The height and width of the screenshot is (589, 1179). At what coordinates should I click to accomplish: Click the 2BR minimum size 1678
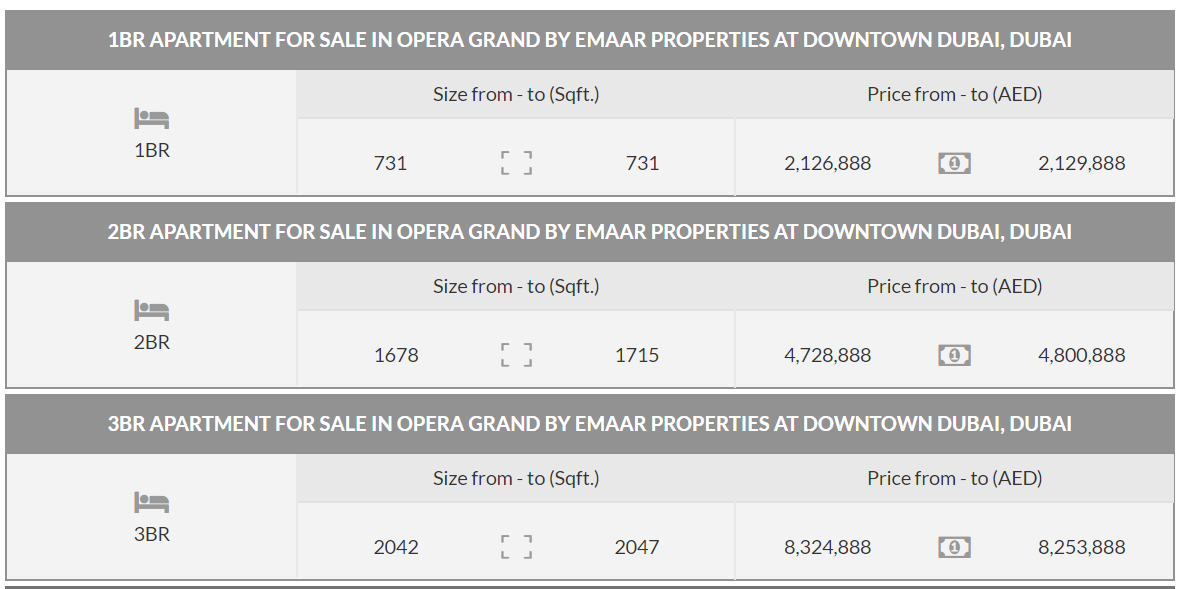click(x=396, y=355)
